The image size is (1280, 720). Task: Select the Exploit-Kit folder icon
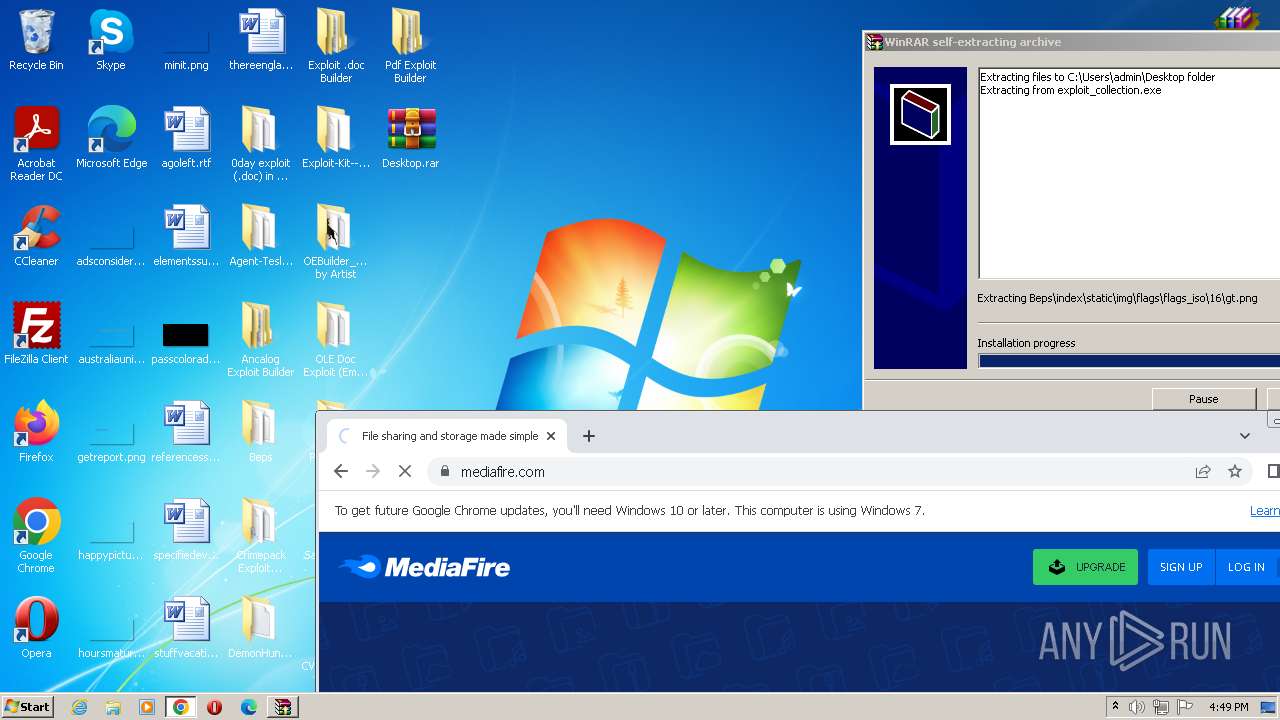(335, 138)
